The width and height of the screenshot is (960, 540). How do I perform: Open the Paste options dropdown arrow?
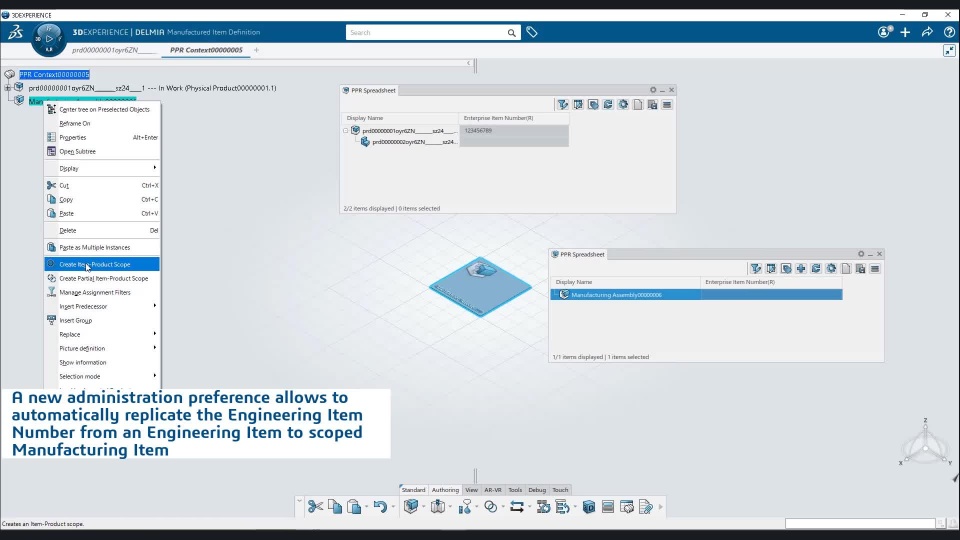click(366, 507)
